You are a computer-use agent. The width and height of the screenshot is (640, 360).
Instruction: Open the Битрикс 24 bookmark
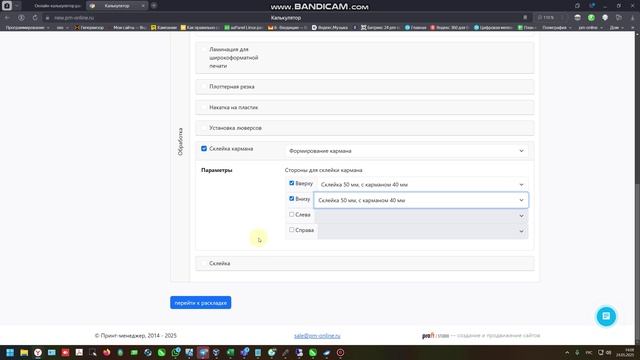(381, 27)
